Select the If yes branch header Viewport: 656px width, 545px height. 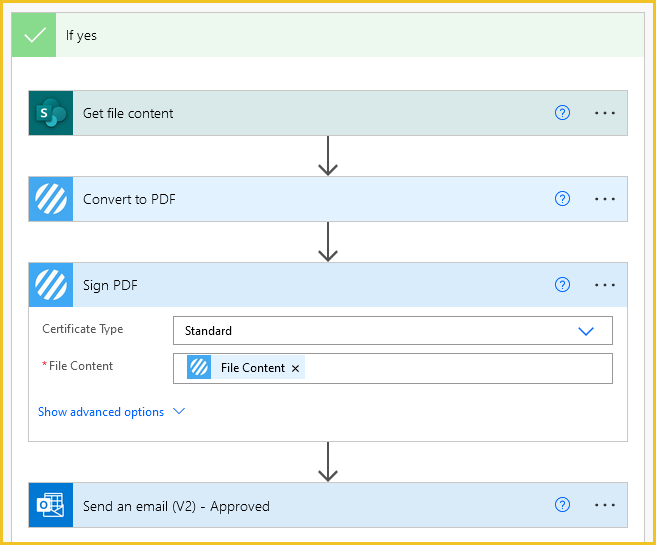pyautogui.click(x=300, y=35)
